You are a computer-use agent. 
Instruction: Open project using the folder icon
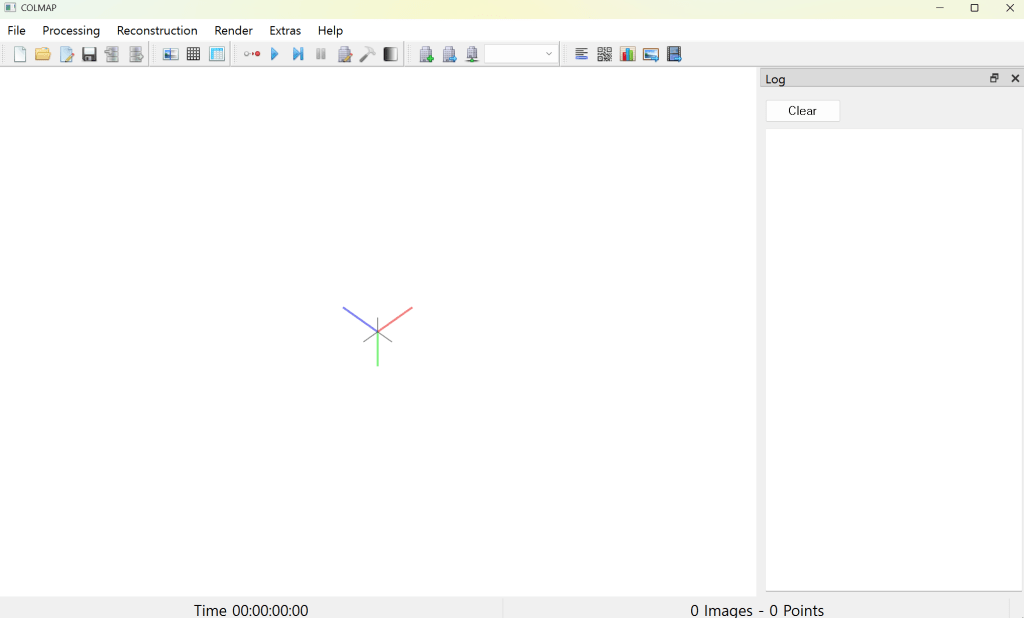(x=43, y=54)
